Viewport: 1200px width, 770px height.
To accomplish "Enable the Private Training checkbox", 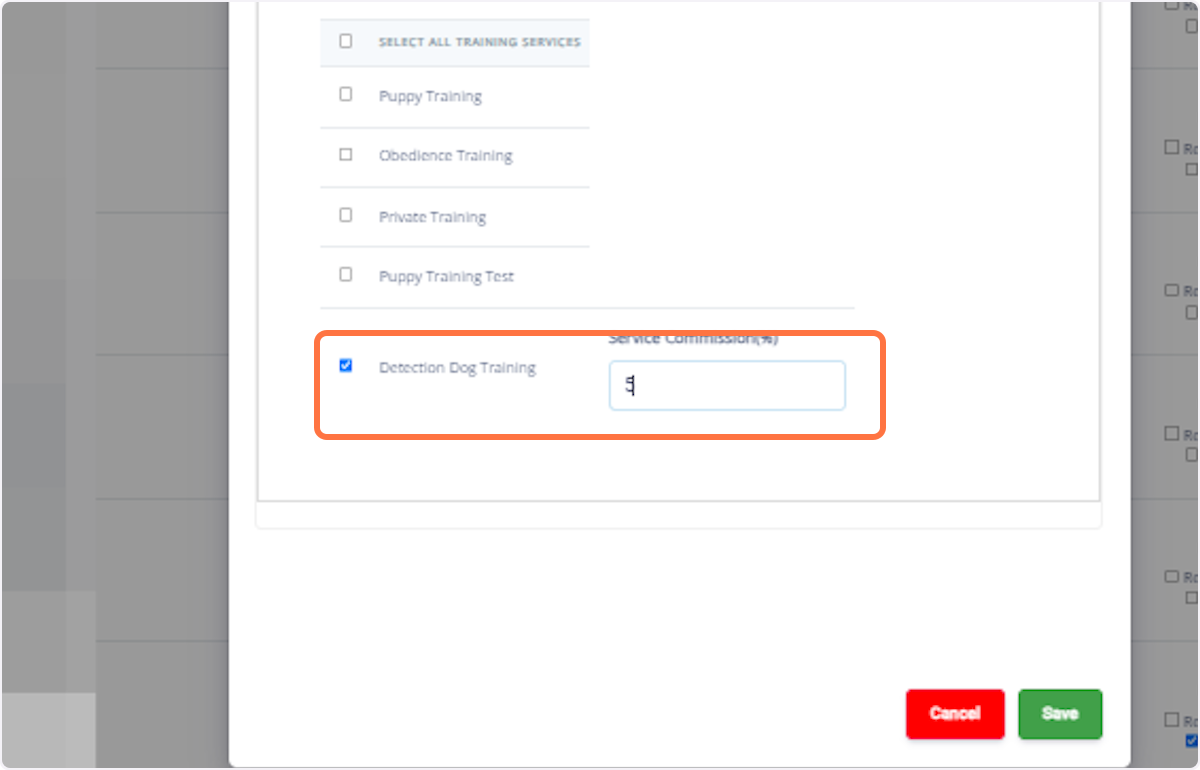I will [x=345, y=215].
